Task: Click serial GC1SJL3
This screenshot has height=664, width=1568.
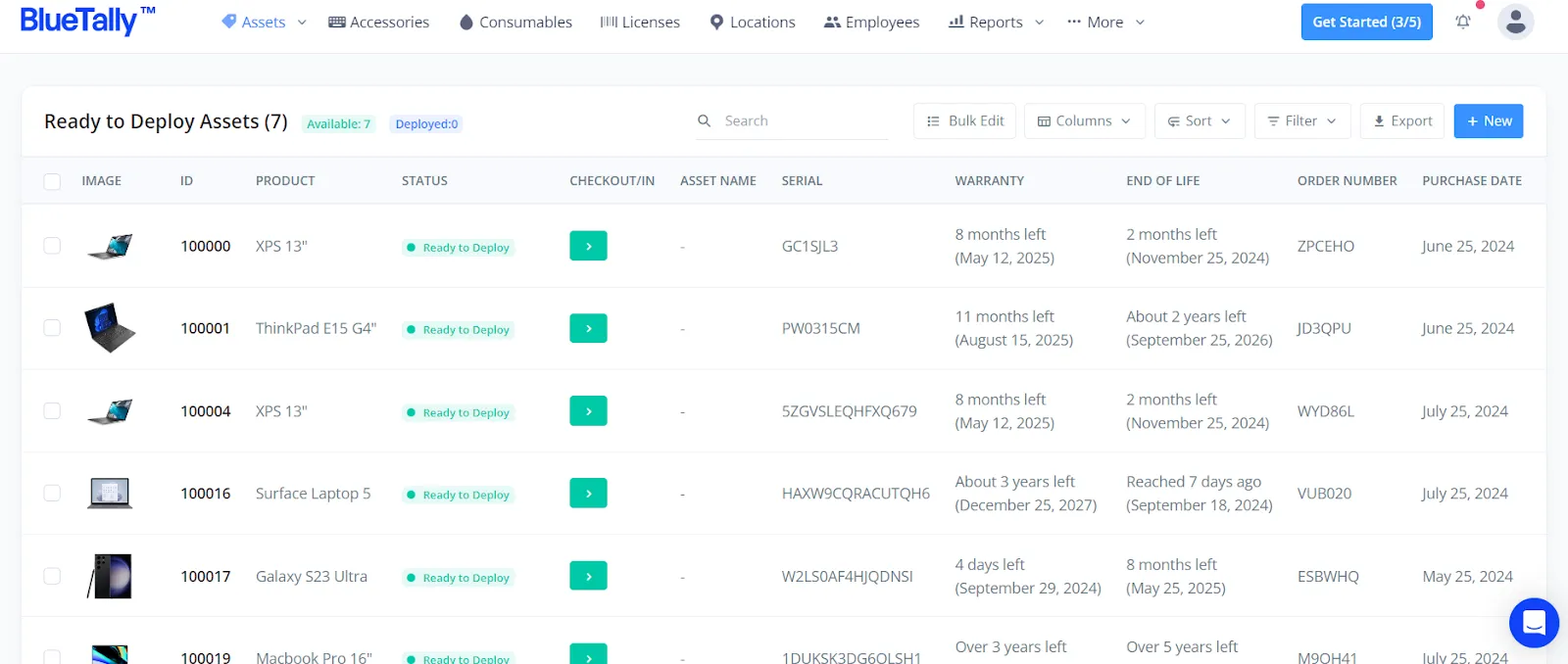Action: coord(809,246)
